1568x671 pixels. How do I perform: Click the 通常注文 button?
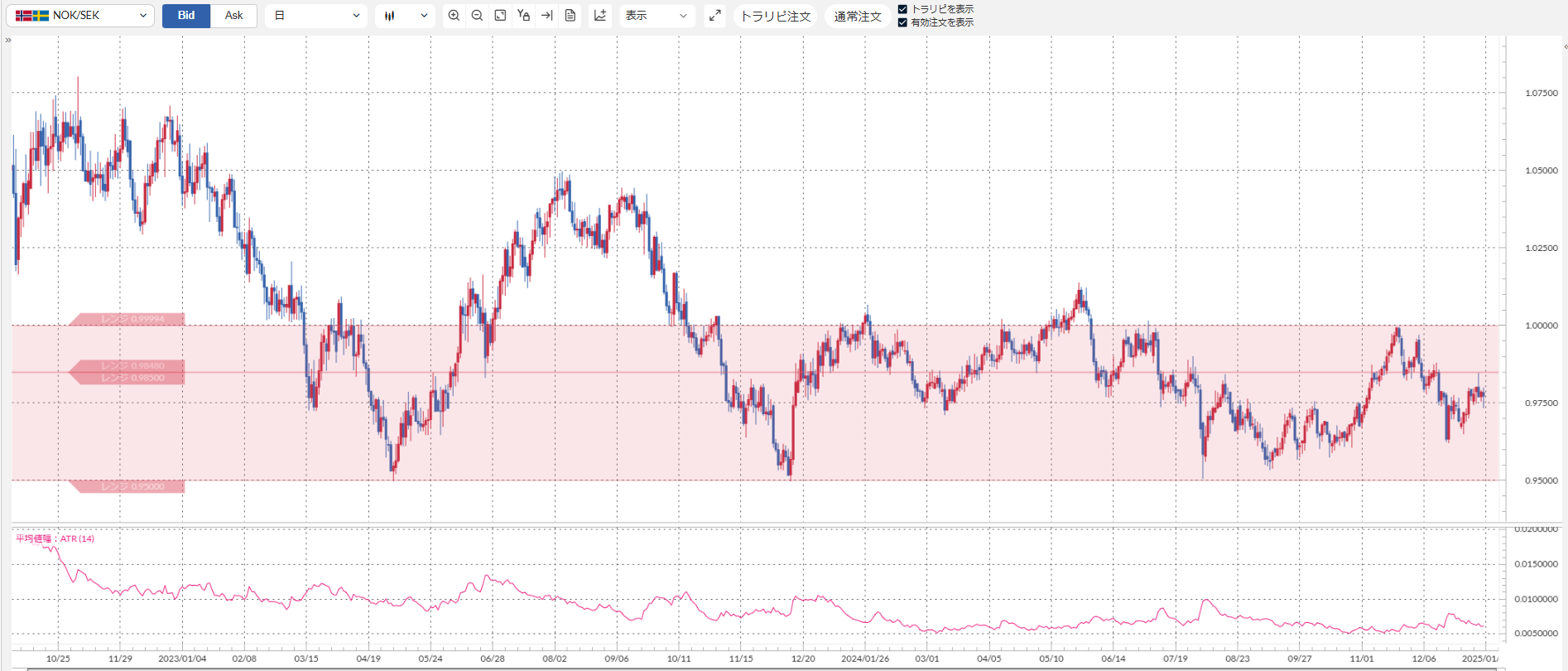[x=858, y=17]
